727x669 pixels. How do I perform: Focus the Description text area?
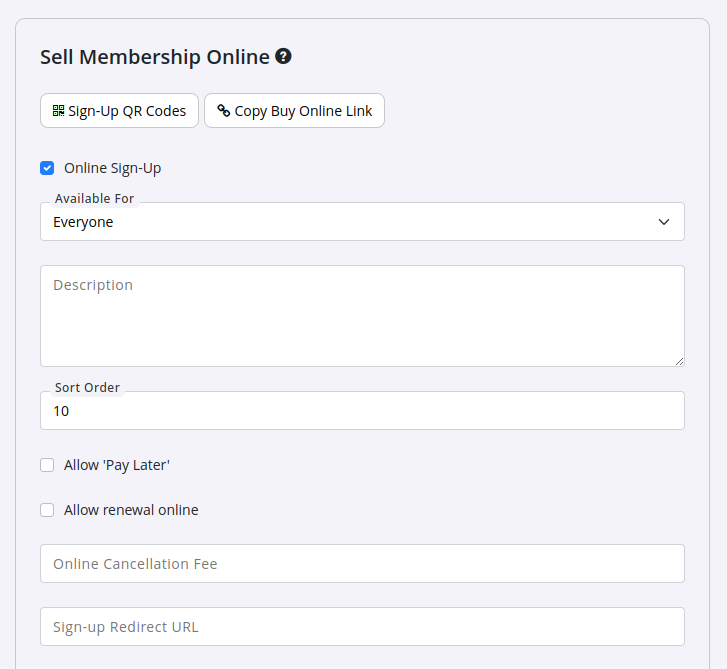coord(362,316)
